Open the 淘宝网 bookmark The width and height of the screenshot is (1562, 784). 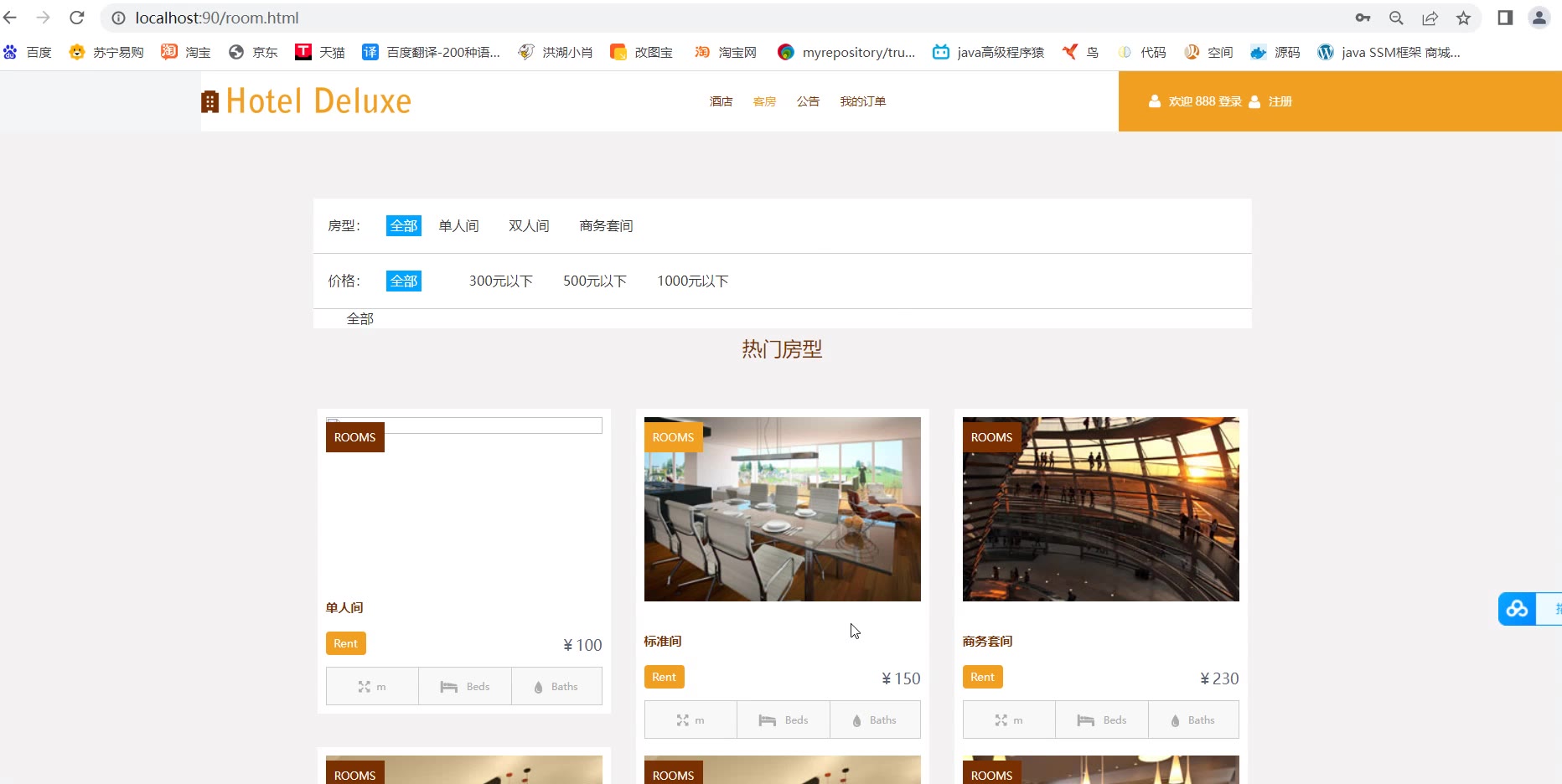point(726,52)
